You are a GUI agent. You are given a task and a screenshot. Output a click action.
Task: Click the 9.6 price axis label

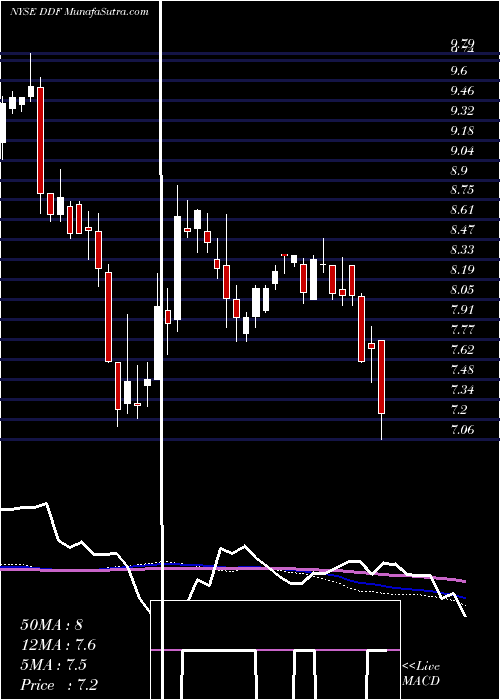459,71
